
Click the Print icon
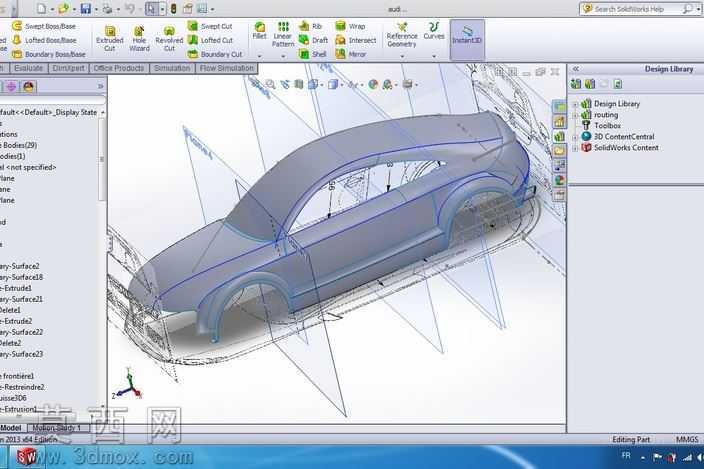107,9
